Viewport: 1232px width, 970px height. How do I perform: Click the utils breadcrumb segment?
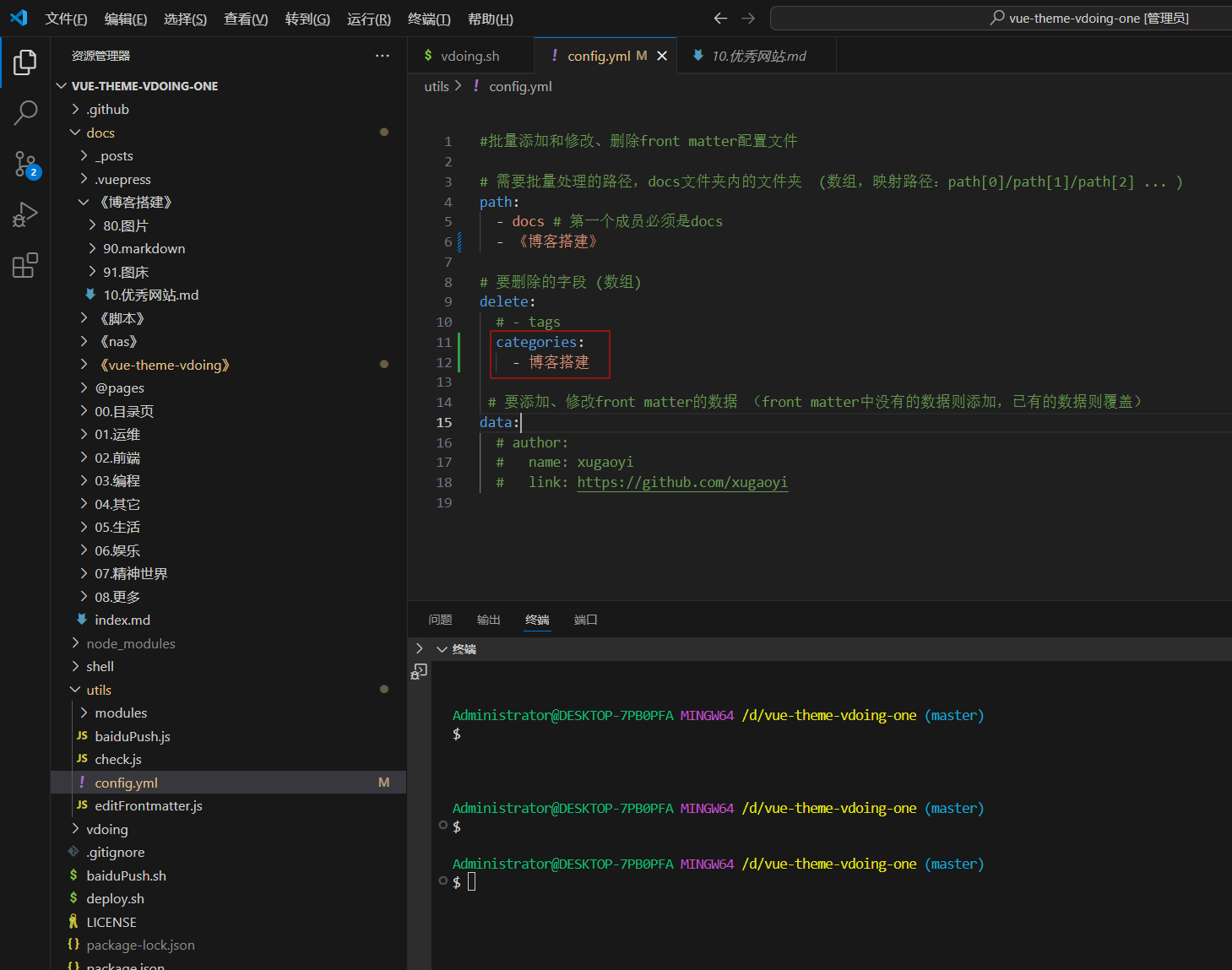(437, 86)
